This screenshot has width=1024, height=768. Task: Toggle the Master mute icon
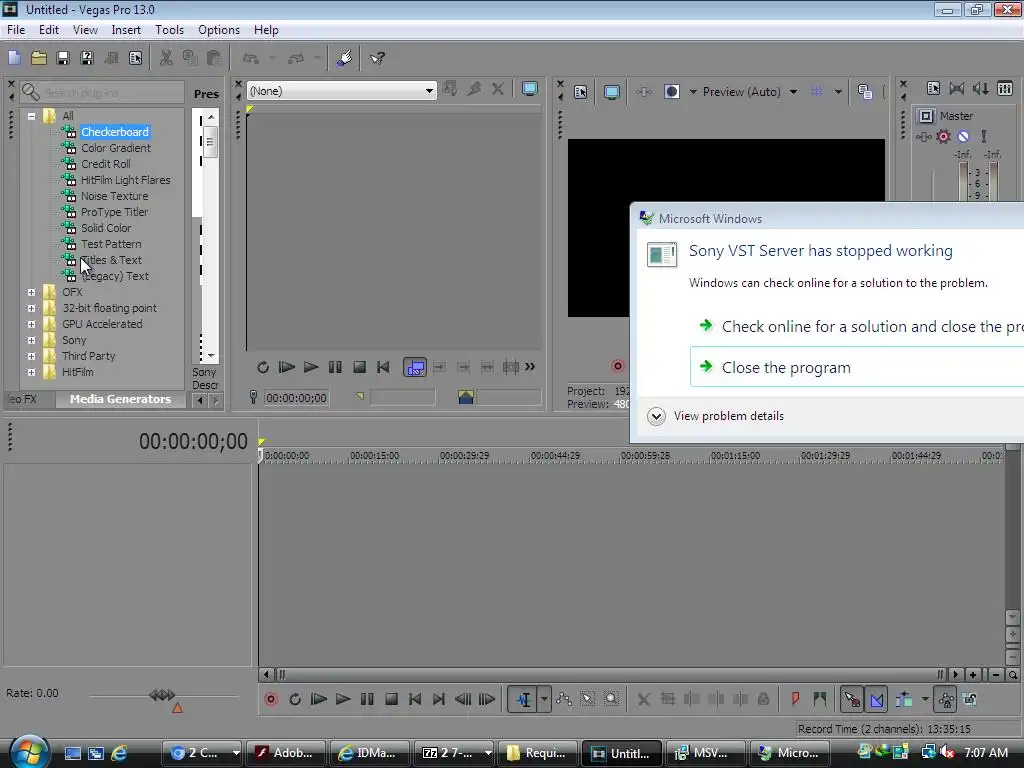pyautogui.click(x=963, y=136)
